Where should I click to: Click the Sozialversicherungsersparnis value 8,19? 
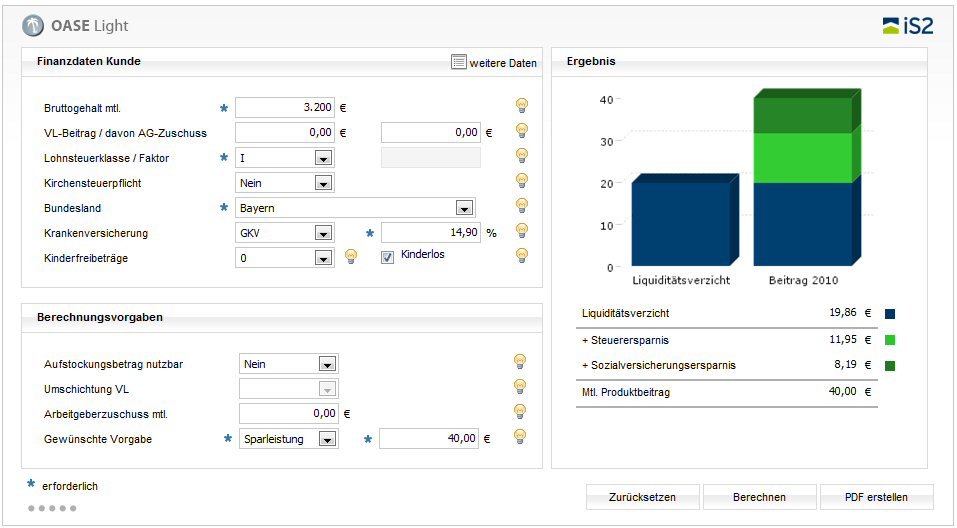click(x=845, y=364)
